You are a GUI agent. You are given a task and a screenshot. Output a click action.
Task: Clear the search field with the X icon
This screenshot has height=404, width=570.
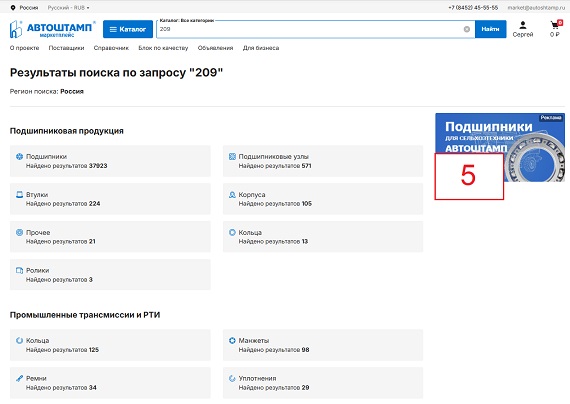pos(467,29)
